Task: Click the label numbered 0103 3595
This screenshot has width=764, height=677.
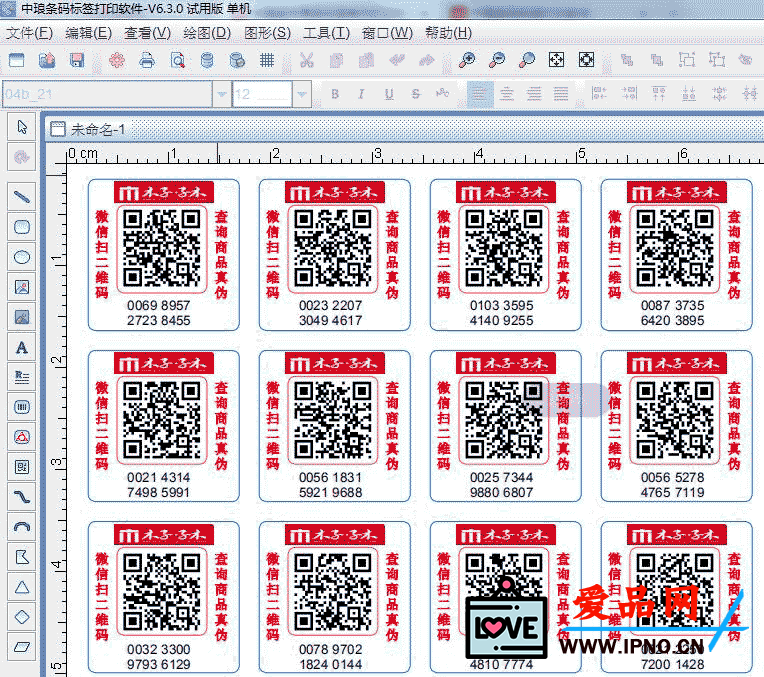Action: (x=506, y=255)
